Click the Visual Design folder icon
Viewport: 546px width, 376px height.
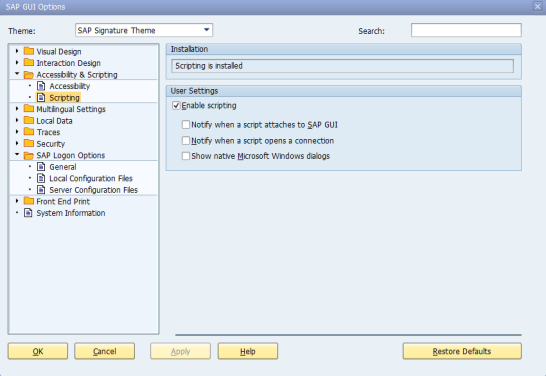pos(29,51)
